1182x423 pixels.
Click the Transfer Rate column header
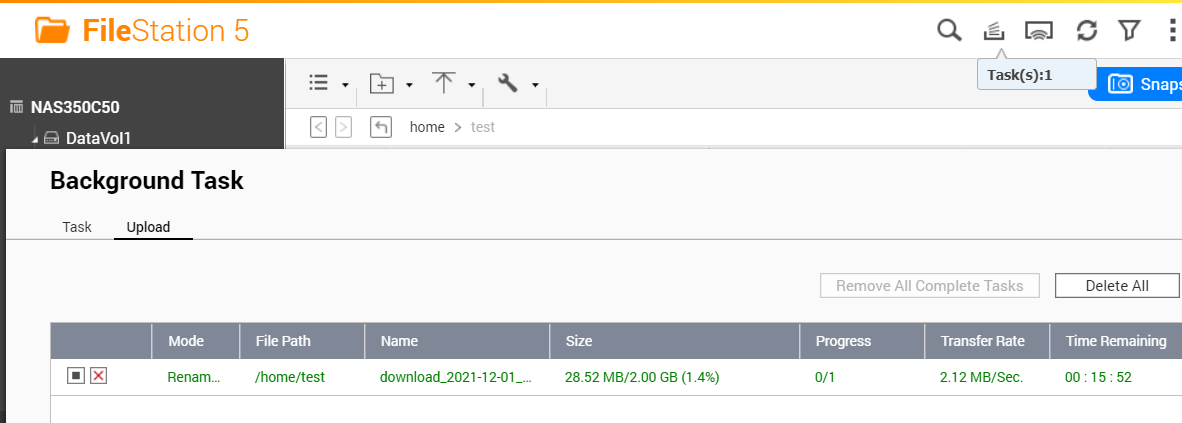(x=987, y=341)
